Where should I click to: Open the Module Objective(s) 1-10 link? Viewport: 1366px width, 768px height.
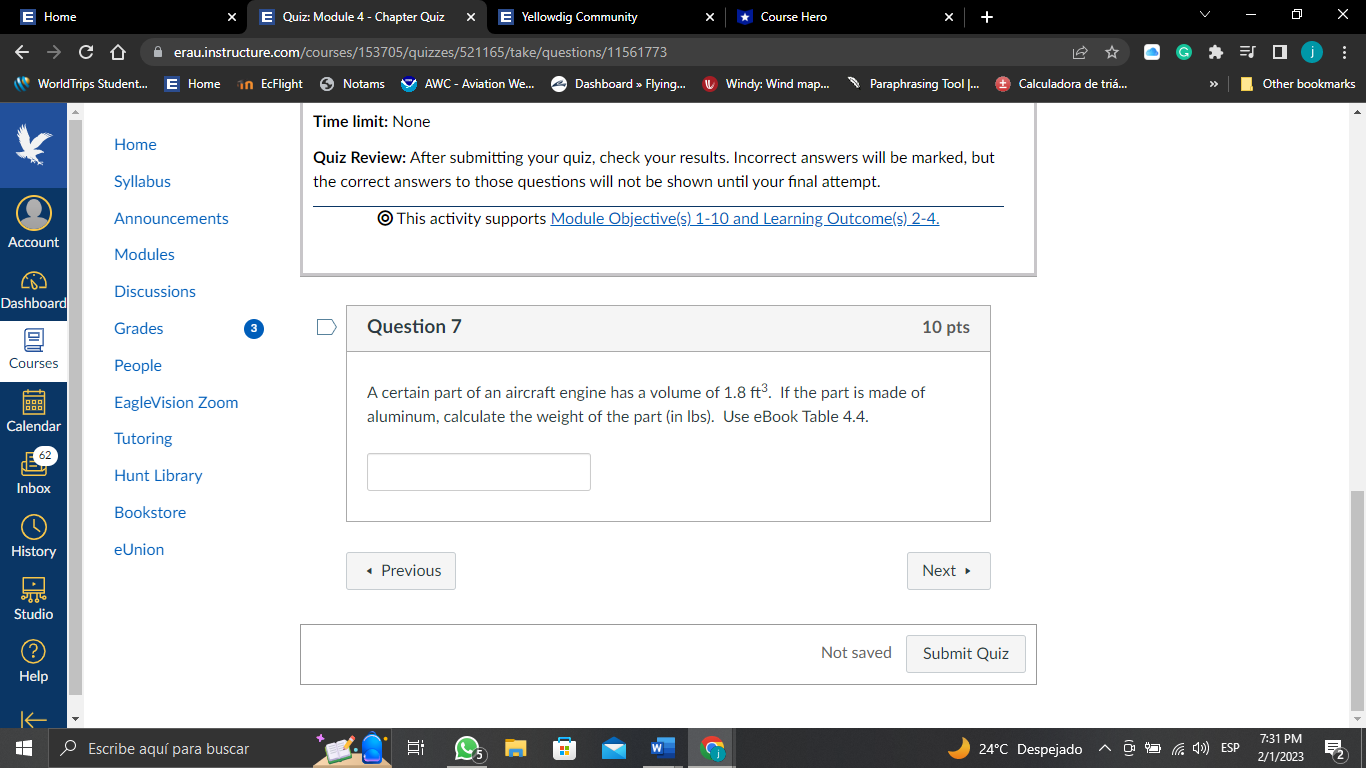pyautogui.click(x=744, y=218)
